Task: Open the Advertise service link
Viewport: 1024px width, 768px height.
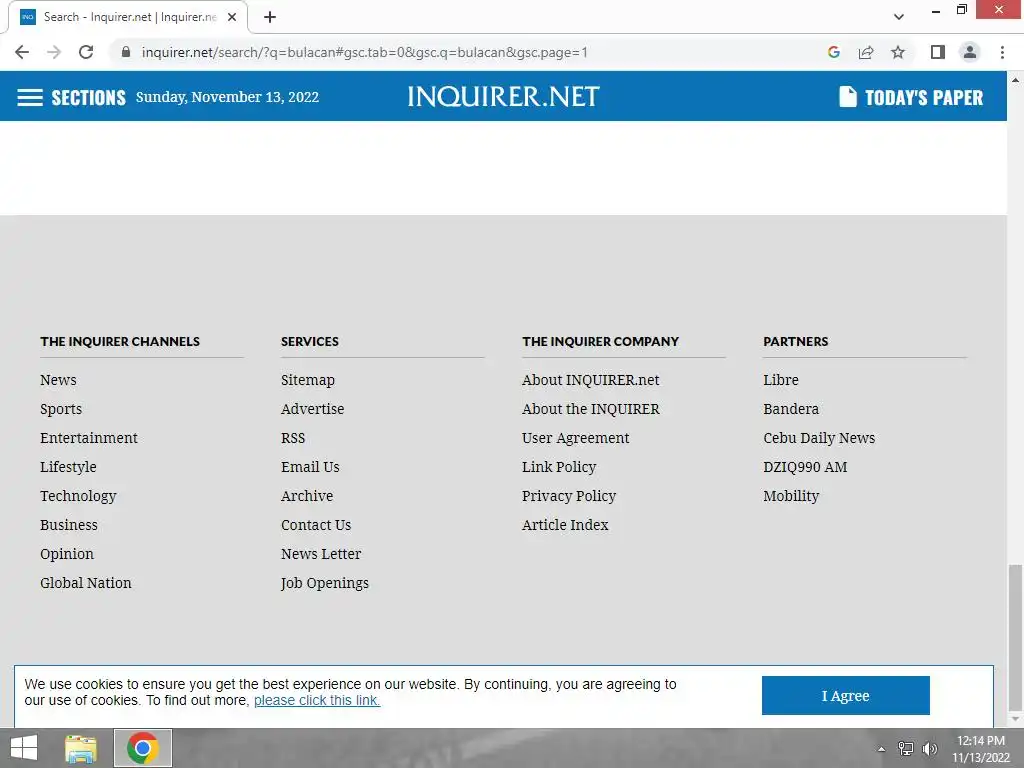Action: coord(312,409)
